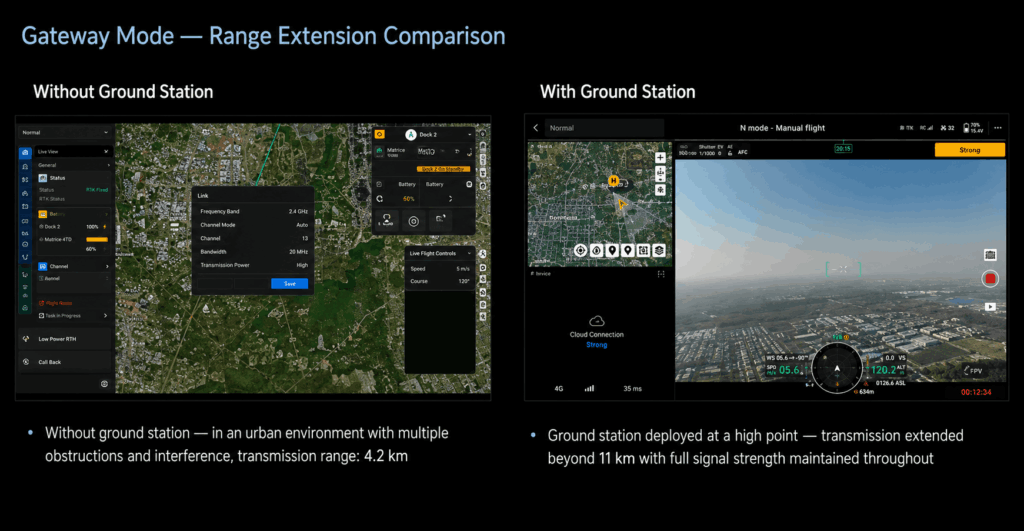
Task: Click the yellow Strong signal button
Action: tap(970, 150)
